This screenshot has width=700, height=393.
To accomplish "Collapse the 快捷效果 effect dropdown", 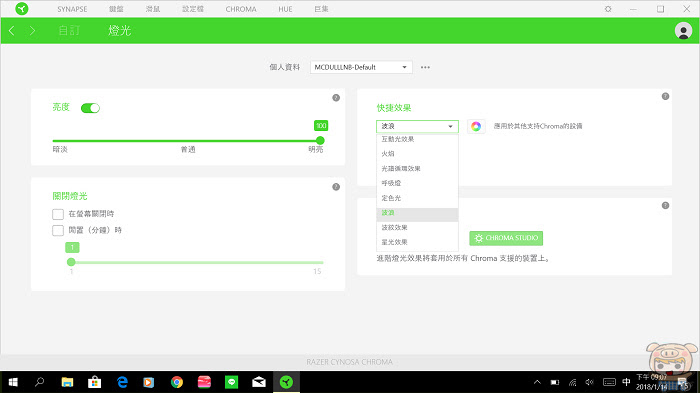I will (417, 126).
